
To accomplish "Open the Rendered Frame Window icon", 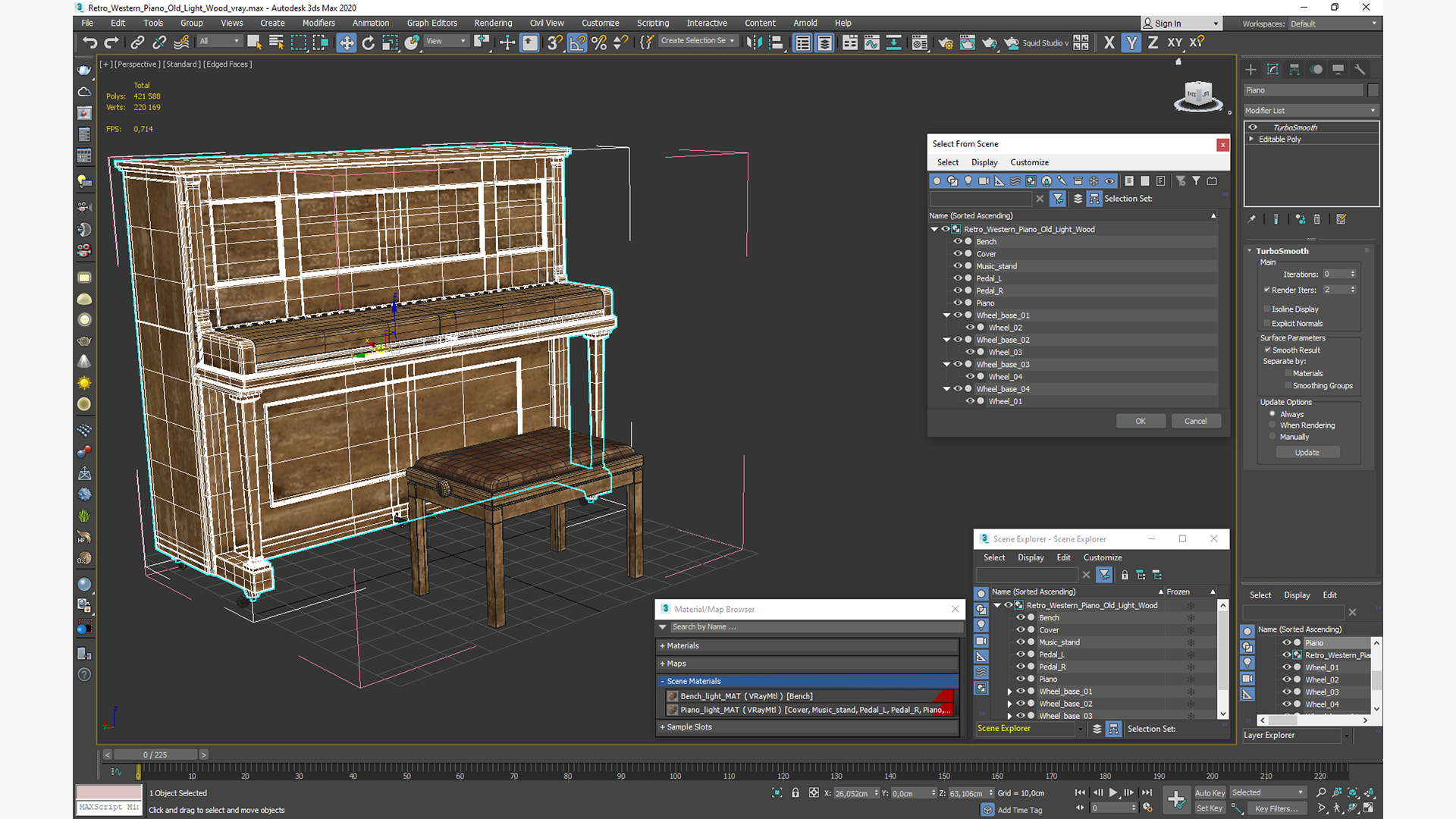I will point(968,42).
